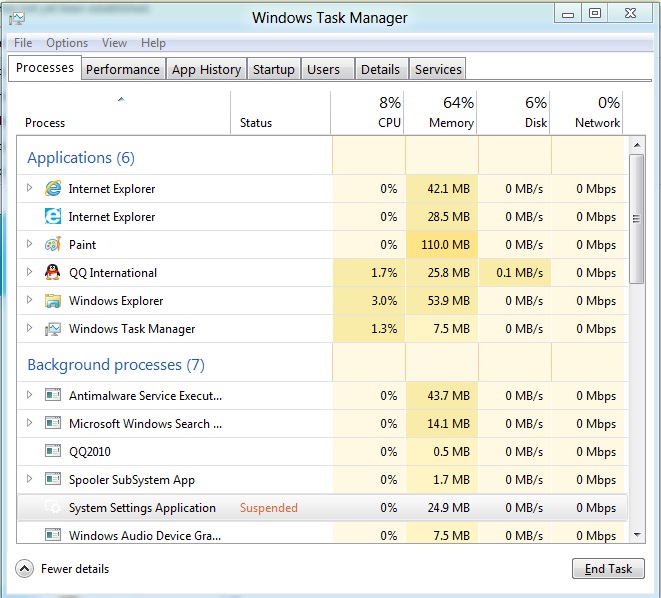Click Paint's 110.0 MB memory cell

442,245
